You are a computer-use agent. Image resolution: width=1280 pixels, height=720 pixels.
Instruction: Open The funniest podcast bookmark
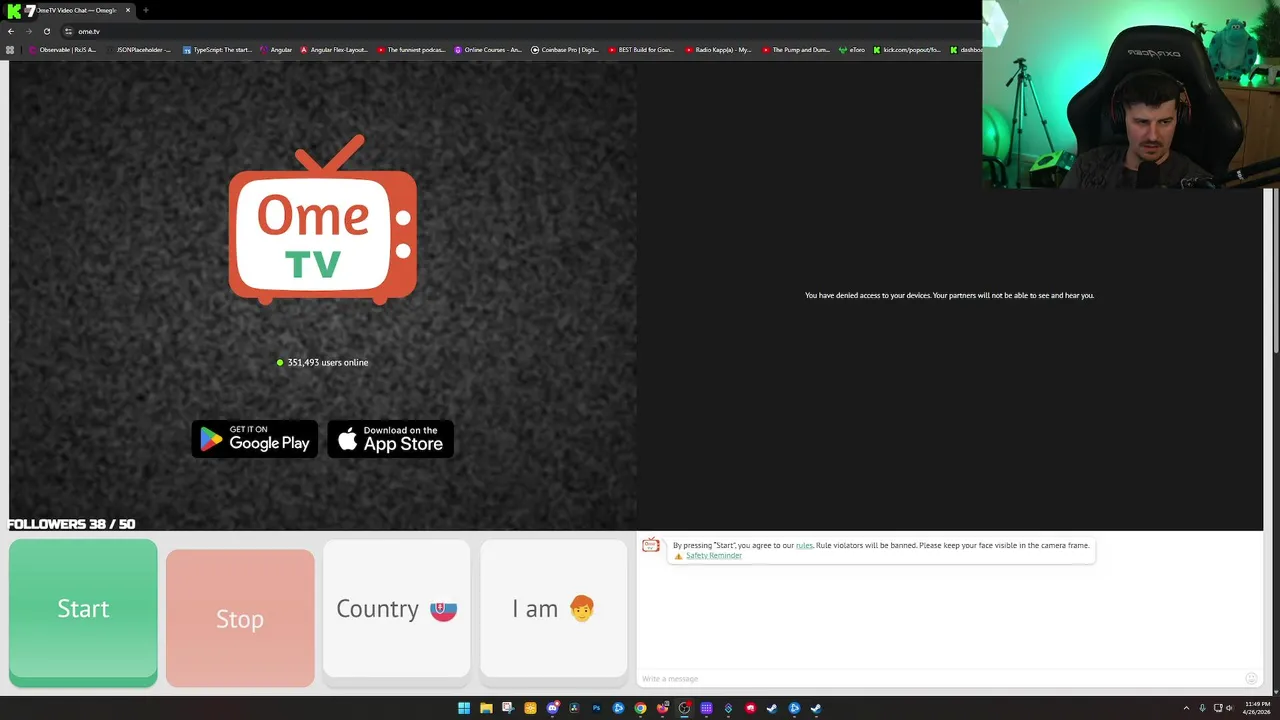pyautogui.click(x=411, y=49)
